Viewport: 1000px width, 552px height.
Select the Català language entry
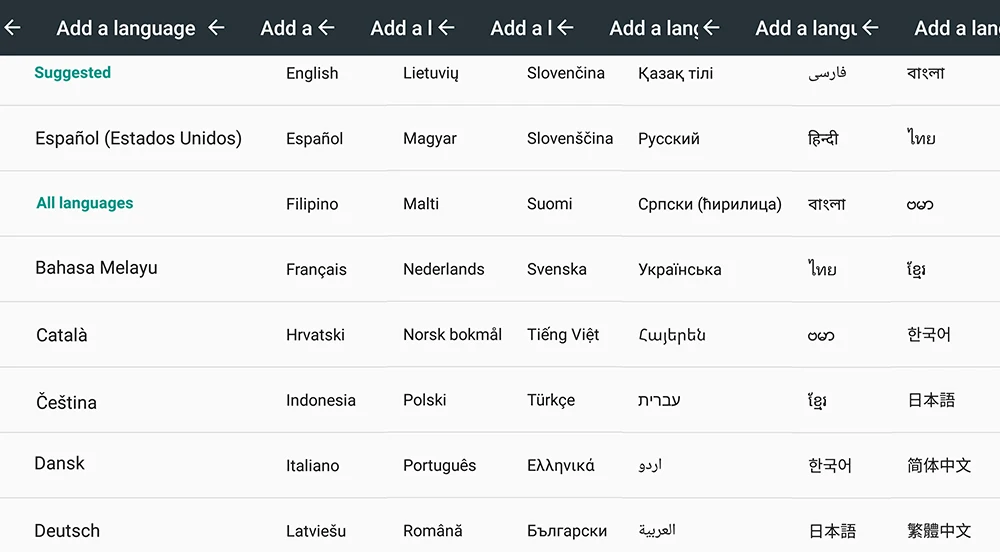coord(61,335)
